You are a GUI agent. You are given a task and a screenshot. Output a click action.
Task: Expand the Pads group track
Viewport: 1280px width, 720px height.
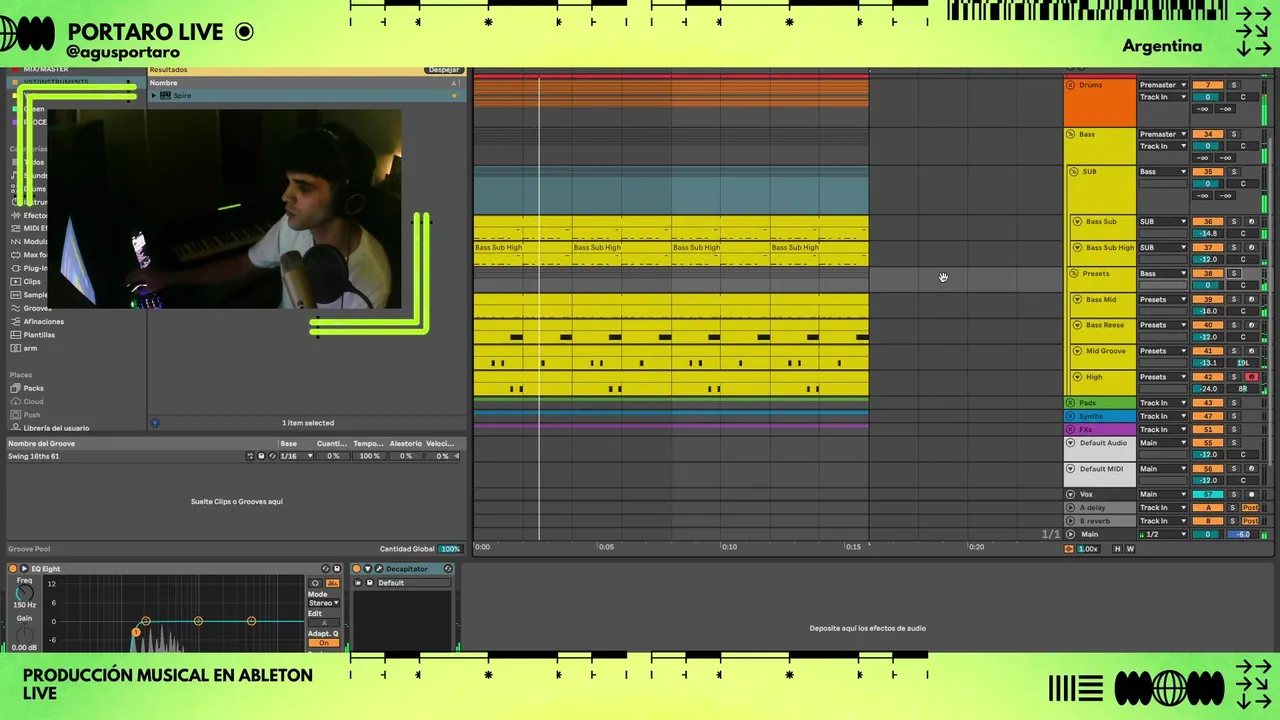point(1071,403)
